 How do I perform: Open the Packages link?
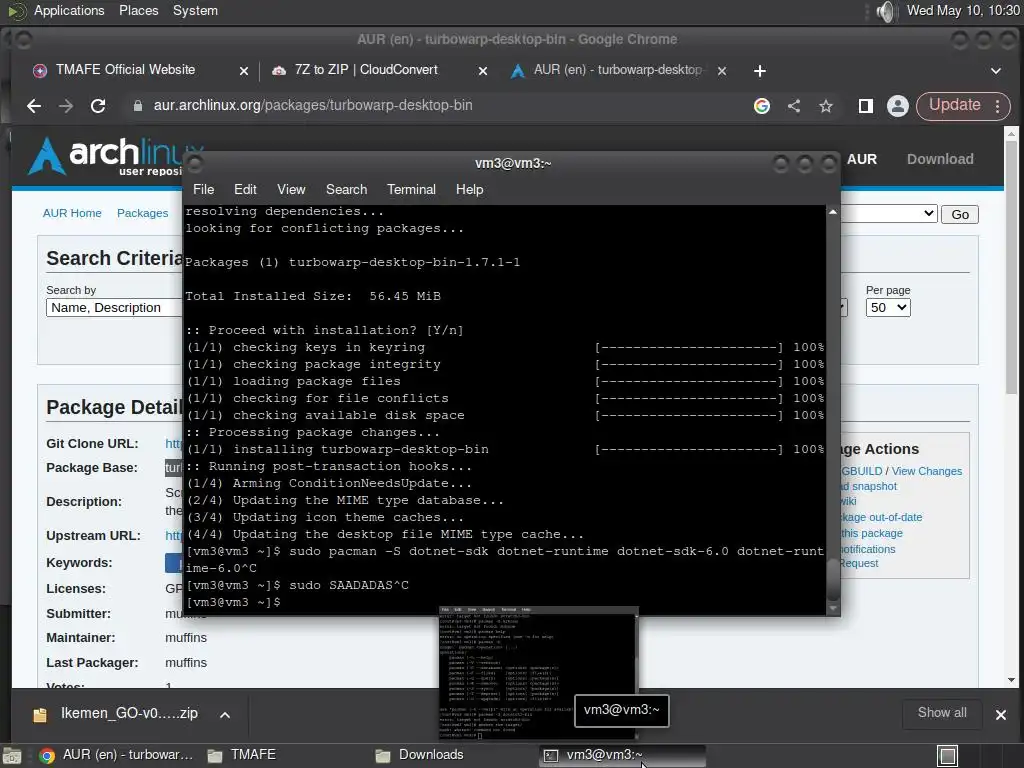point(142,213)
